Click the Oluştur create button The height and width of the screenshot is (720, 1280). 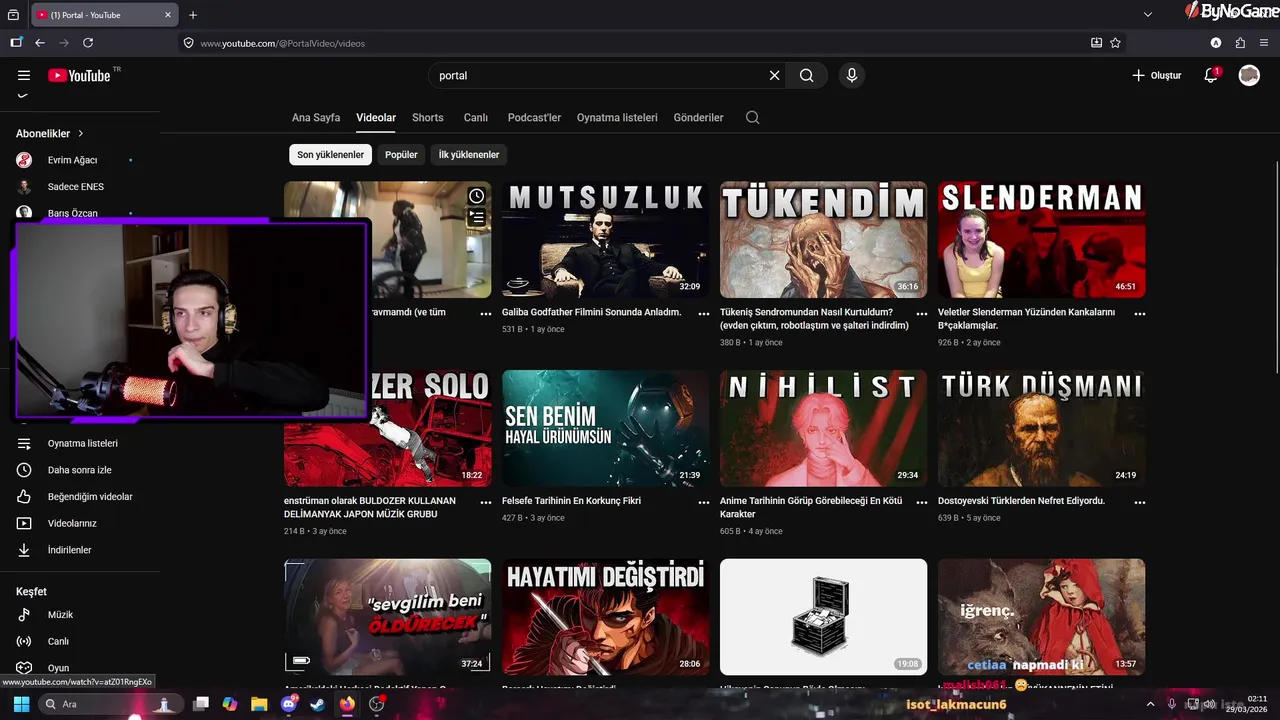[1157, 75]
